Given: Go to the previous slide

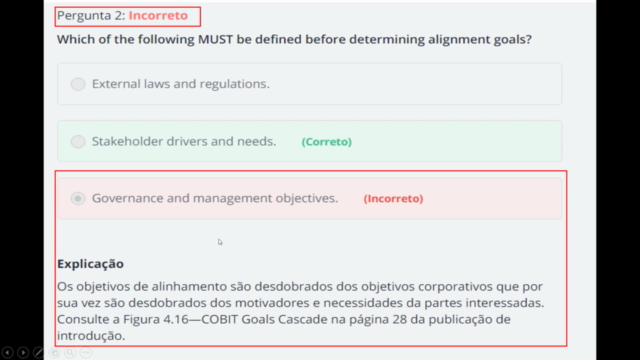Looking at the screenshot, I should point(7,352).
